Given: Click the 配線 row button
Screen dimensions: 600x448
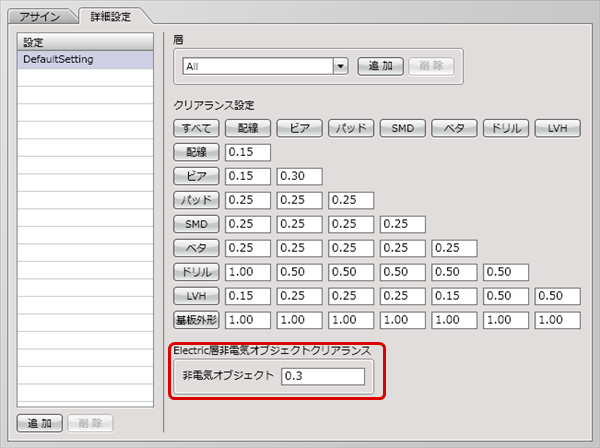Looking at the screenshot, I should tap(196, 152).
